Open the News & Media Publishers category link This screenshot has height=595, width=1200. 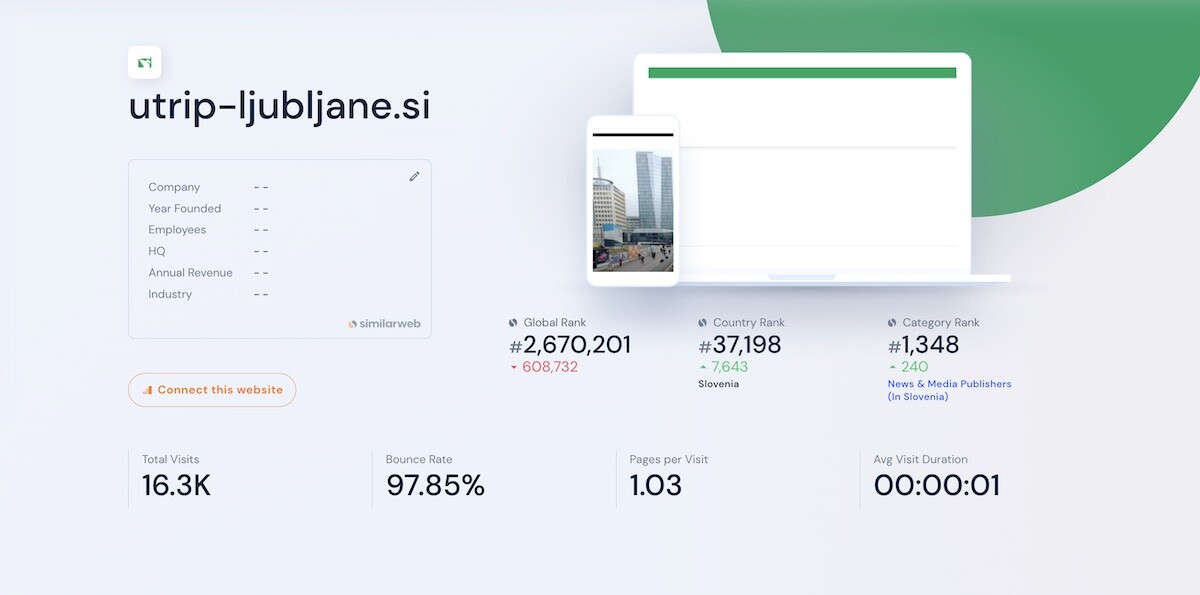(949, 390)
